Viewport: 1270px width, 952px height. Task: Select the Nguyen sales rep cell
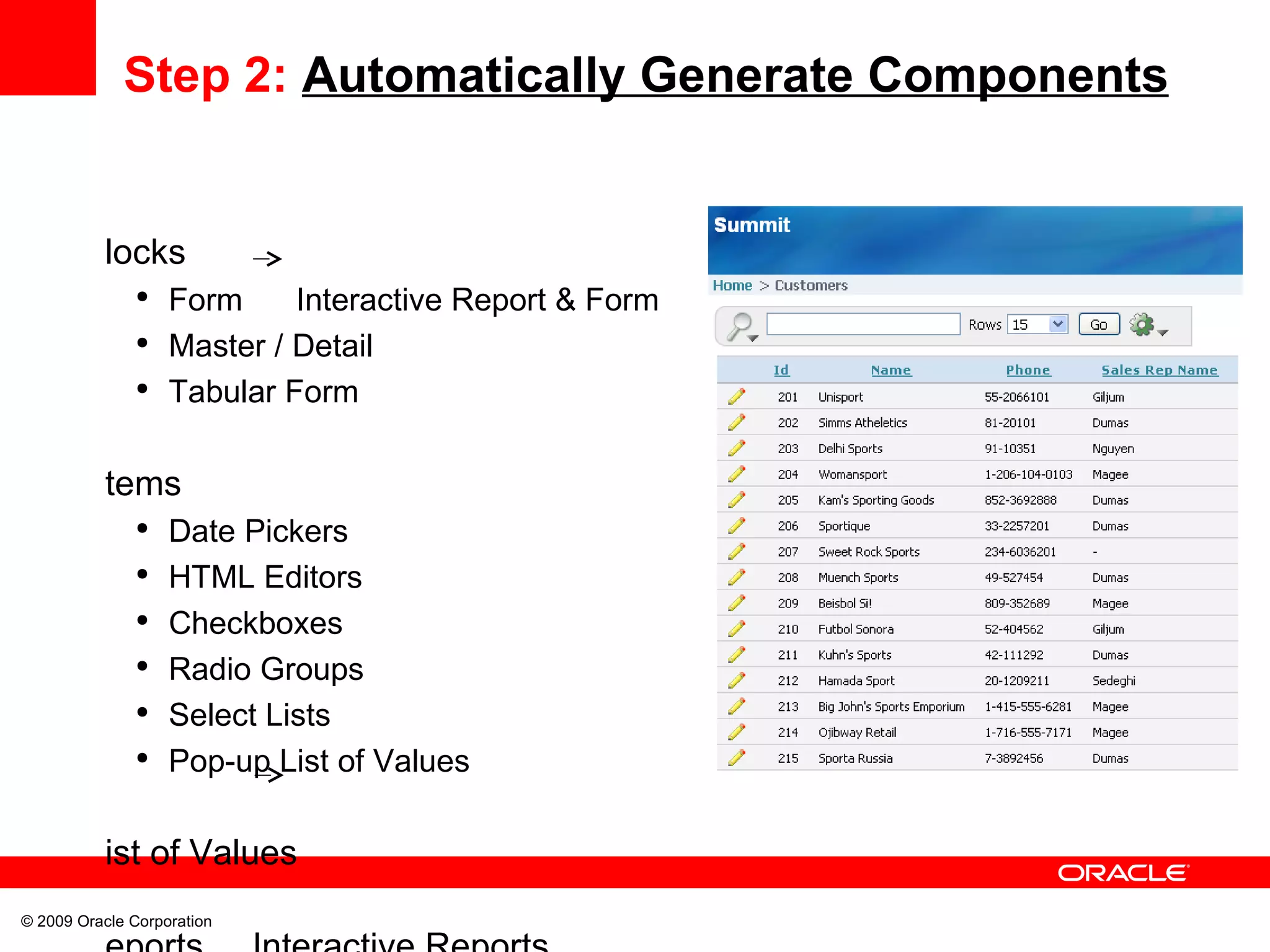1113,449
